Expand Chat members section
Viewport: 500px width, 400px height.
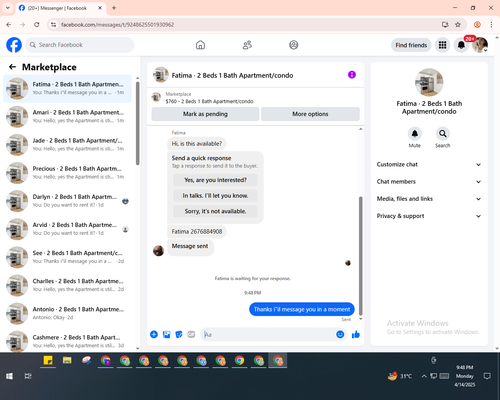click(x=429, y=182)
